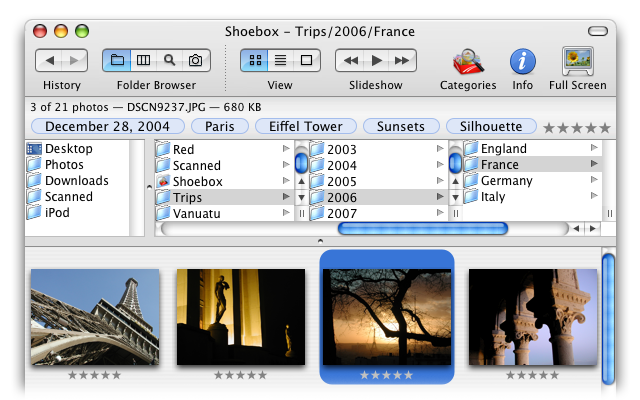Open the Shoebox folder
The height and width of the screenshot is (400, 640).
tap(198, 181)
